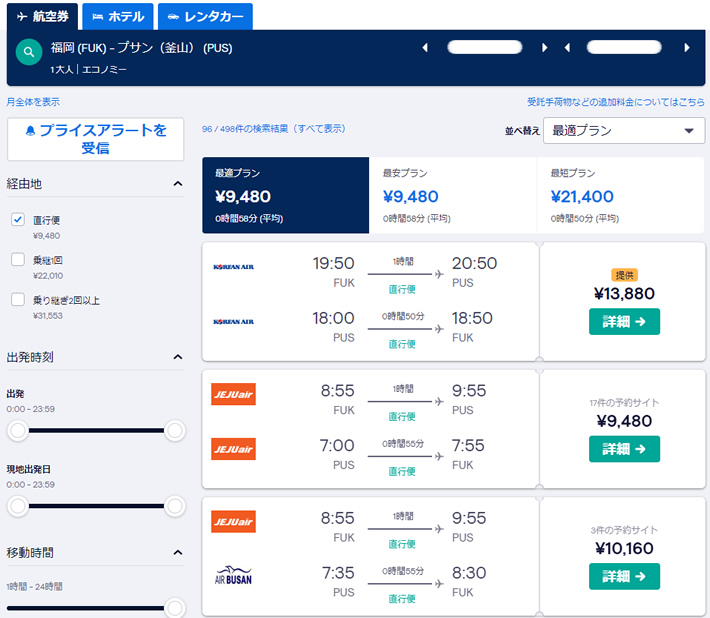The image size is (710, 618).
Task: Click the 移動時間 slider right handle
Action: pyautogui.click(x=175, y=608)
